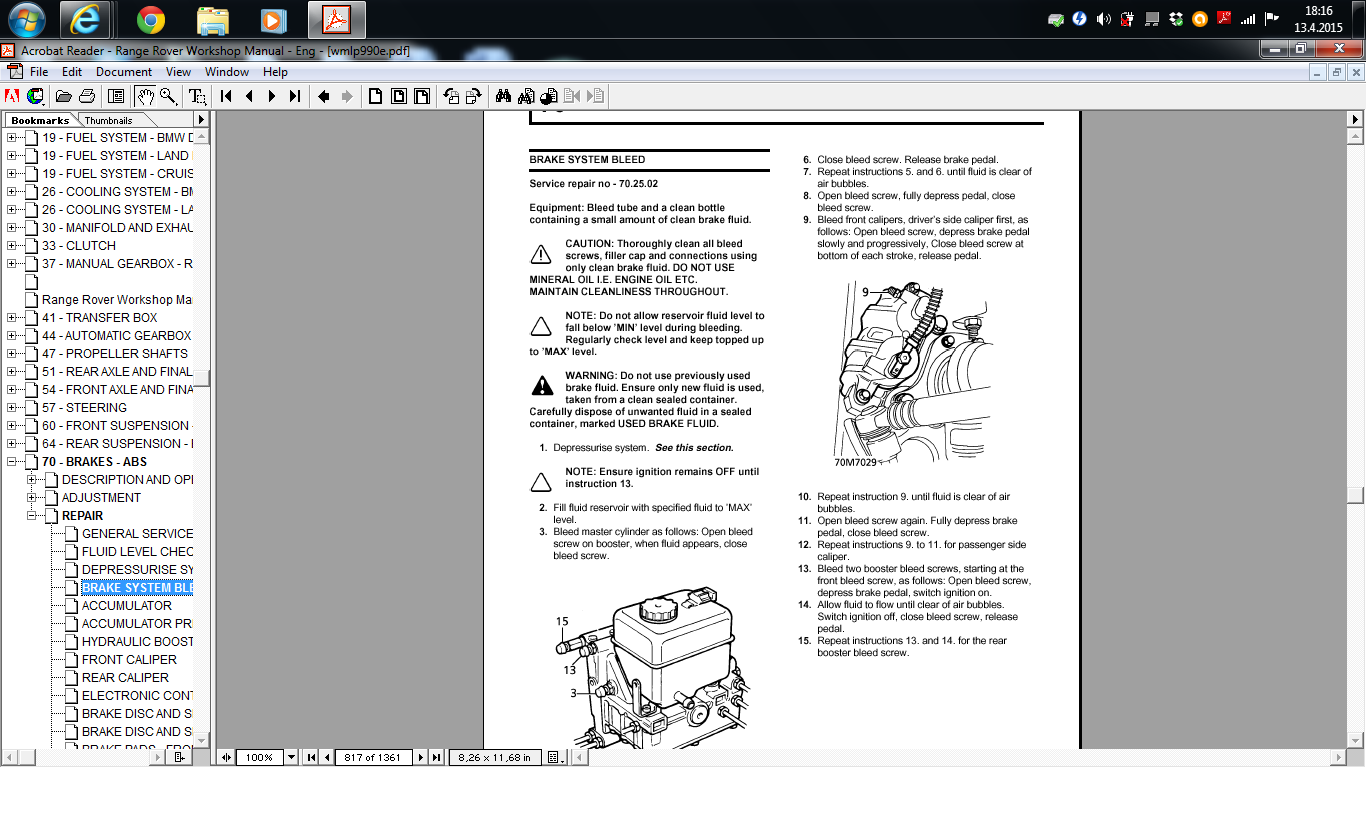Click the page number field 817 of 1361

(372, 757)
